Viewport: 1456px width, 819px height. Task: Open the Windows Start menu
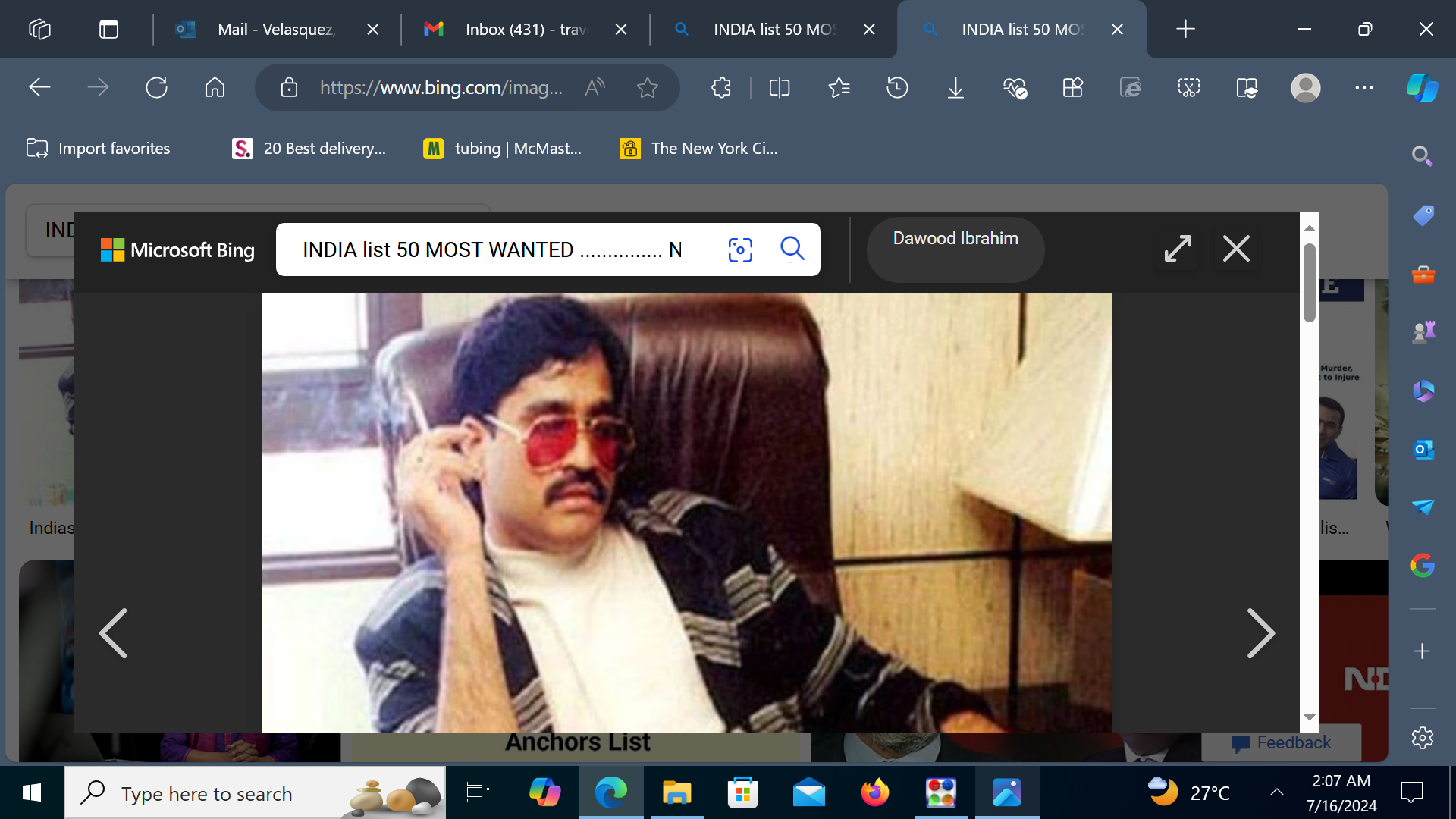pos(32,793)
